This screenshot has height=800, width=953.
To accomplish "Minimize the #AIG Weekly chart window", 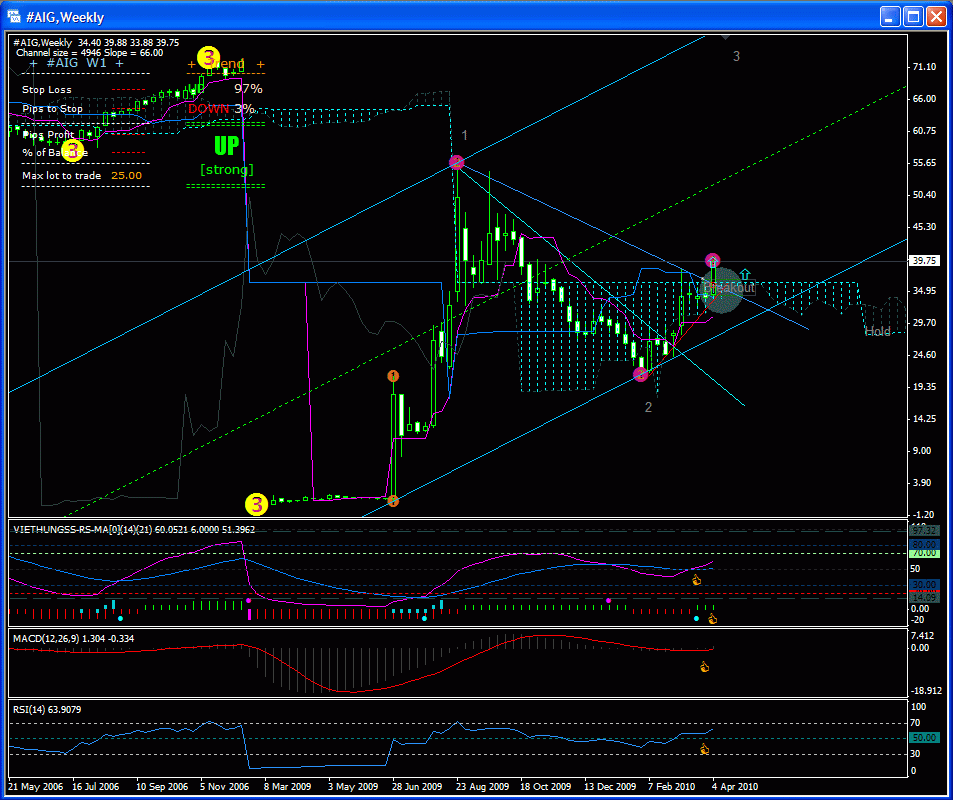I will point(889,17).
